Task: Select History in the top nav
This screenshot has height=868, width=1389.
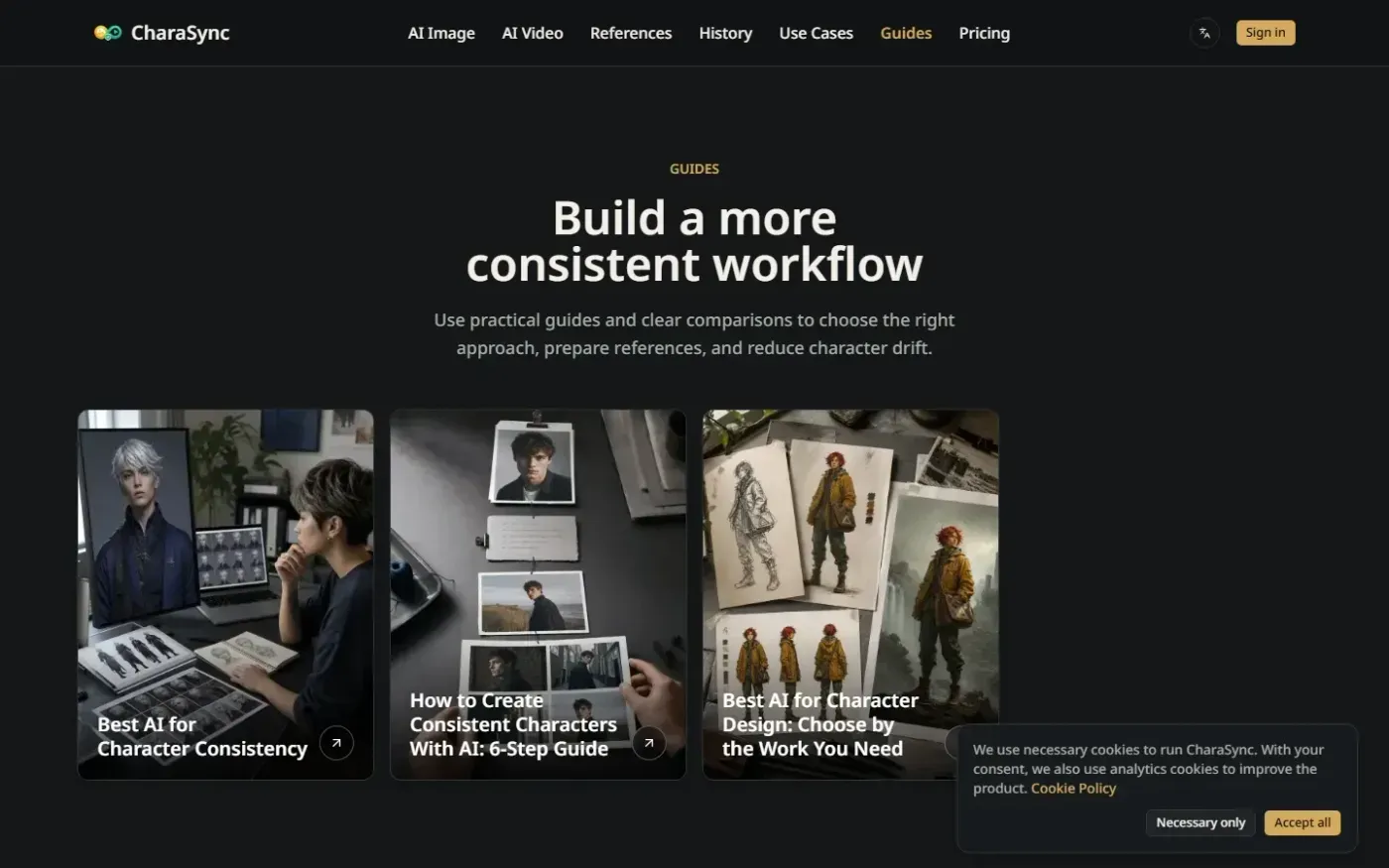Action: [725, 33]
